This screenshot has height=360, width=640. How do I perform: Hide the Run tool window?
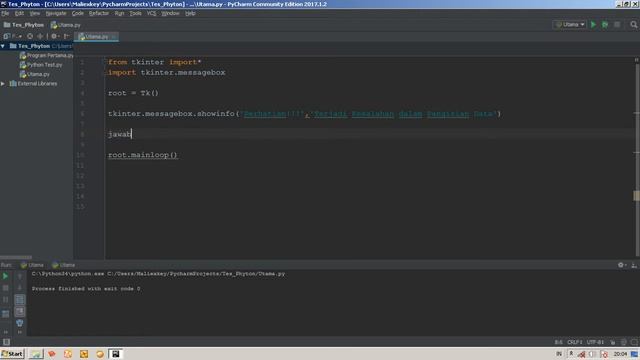tap(634, 265)
